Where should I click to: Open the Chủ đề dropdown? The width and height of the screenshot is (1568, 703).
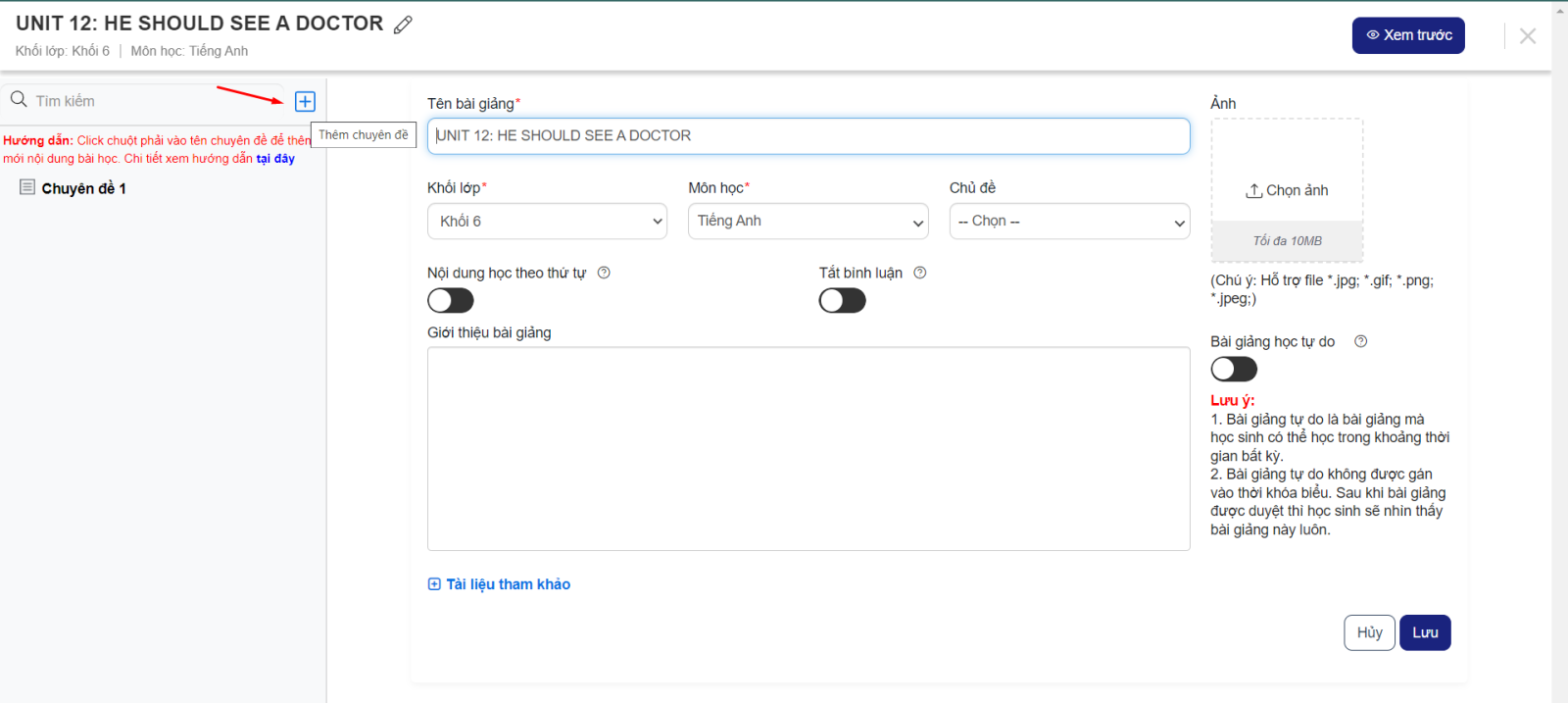[x=1069, y=222]
